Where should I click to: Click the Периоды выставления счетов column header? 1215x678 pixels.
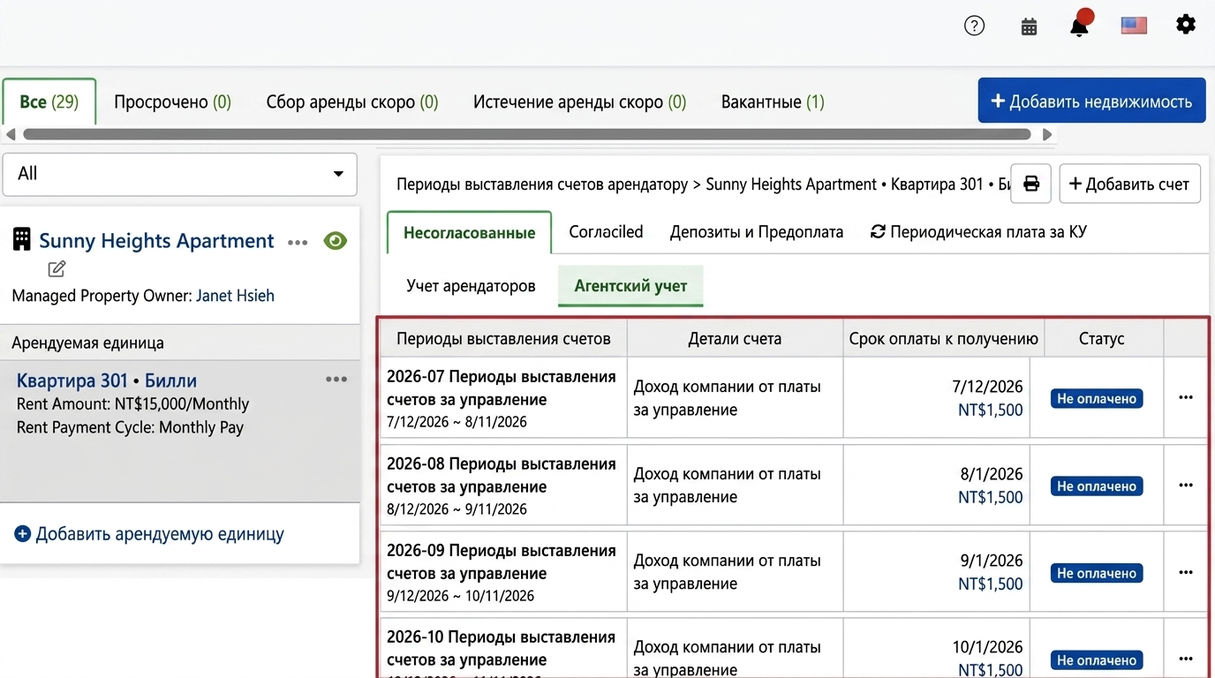(503, 338)
